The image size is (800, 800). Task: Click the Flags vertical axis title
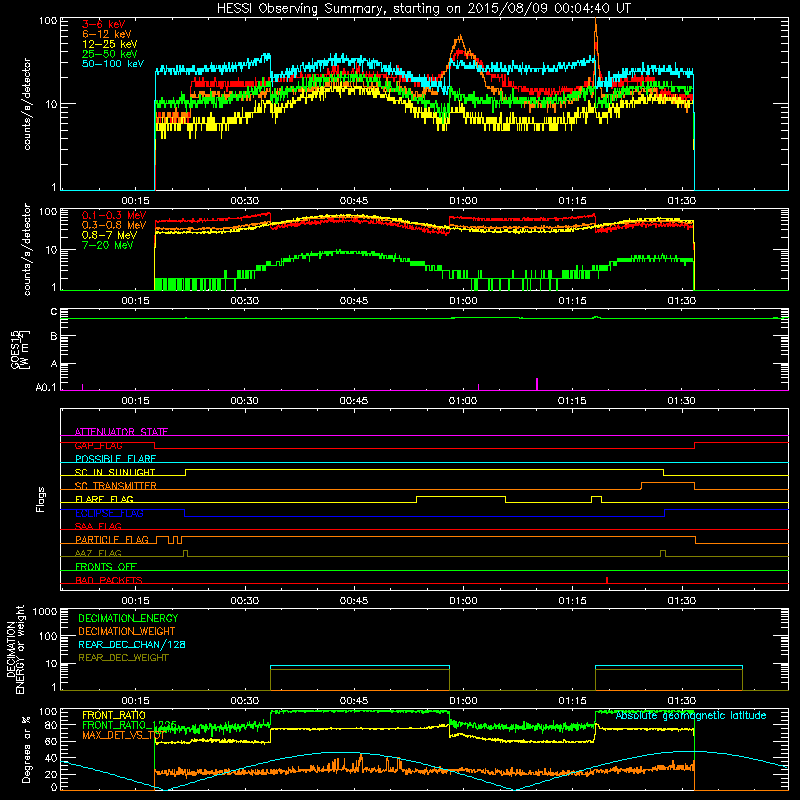(x=41, y=499)
